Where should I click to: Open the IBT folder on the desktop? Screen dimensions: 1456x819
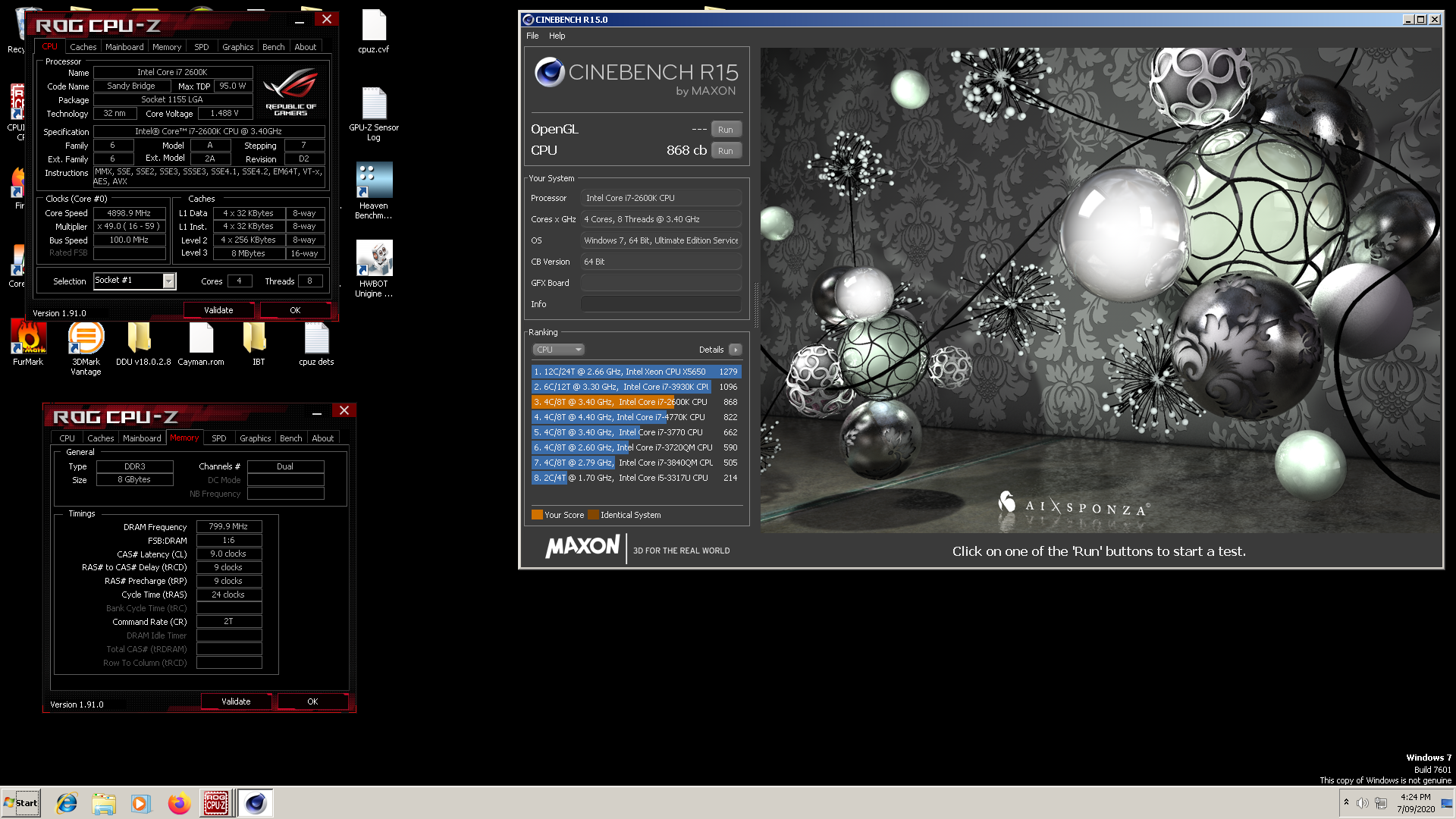[x=259, y=343]
